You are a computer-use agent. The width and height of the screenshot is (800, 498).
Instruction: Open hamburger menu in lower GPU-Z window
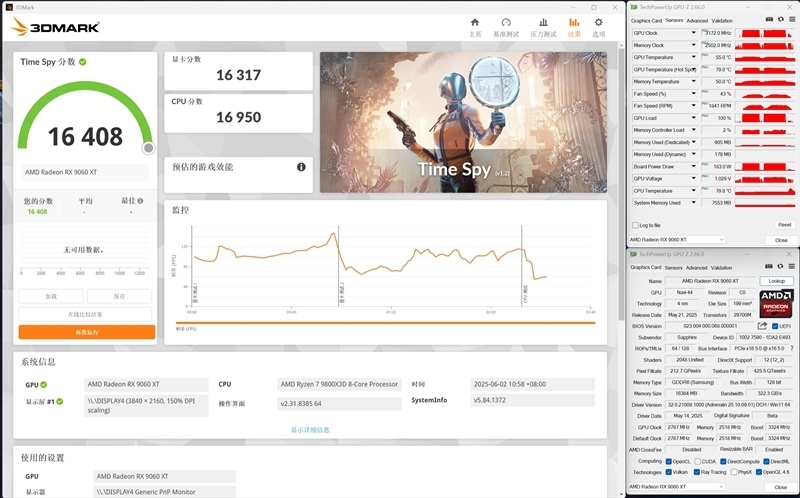coord(792,266)
